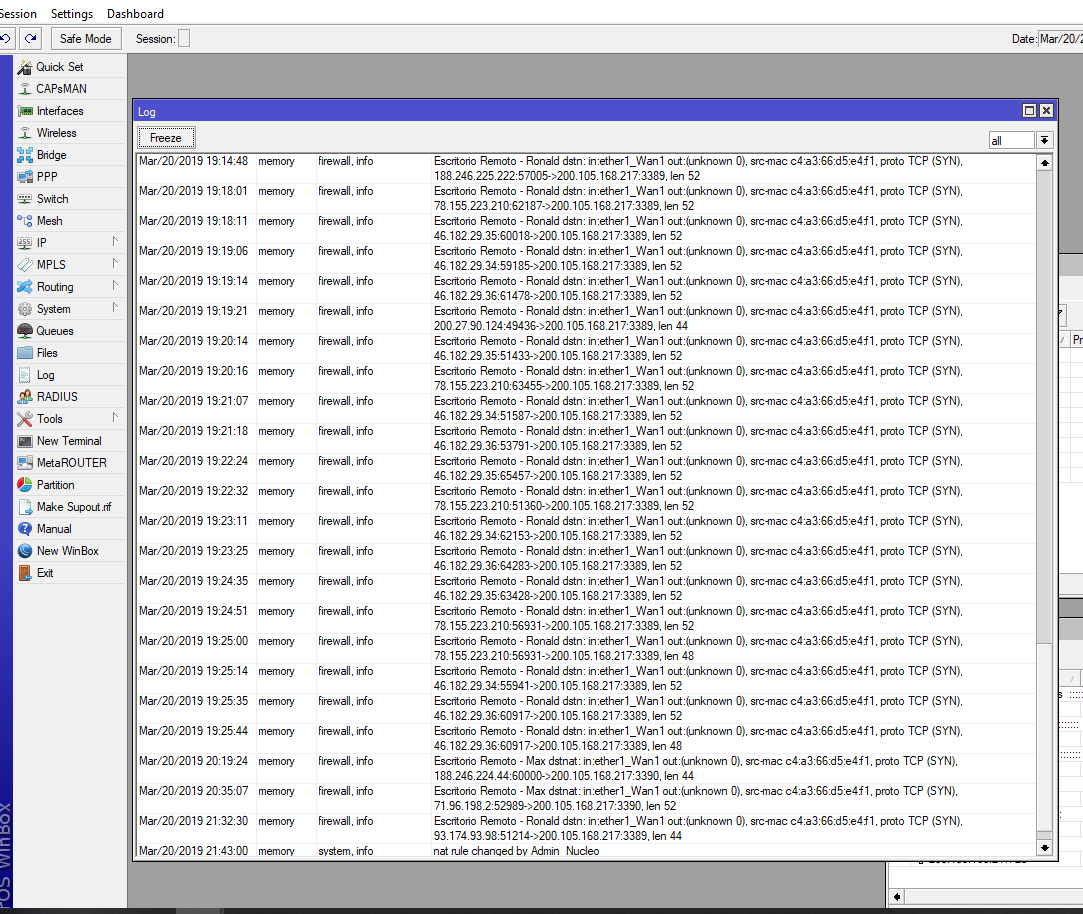Select the Bridge icon

click(x=25, y=155)
